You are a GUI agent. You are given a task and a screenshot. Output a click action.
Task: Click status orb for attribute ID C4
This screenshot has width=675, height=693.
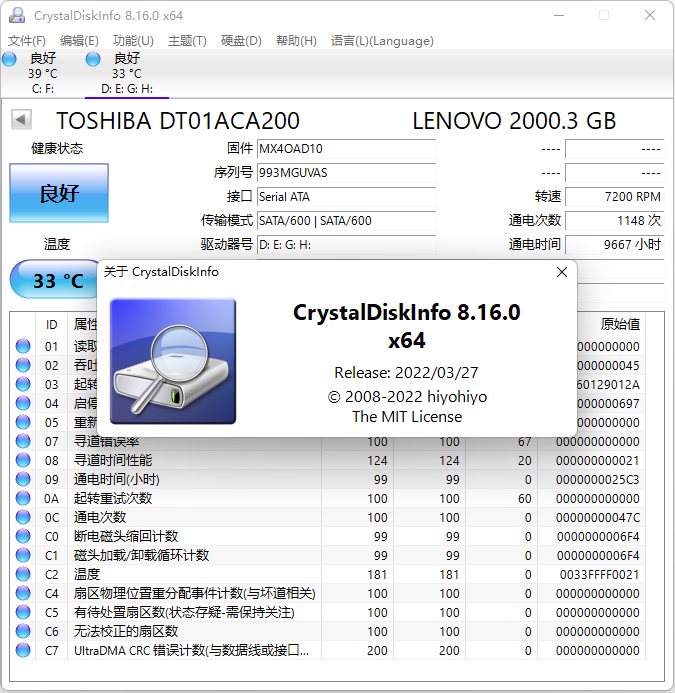pyautogui.click(x=23, y=593)
